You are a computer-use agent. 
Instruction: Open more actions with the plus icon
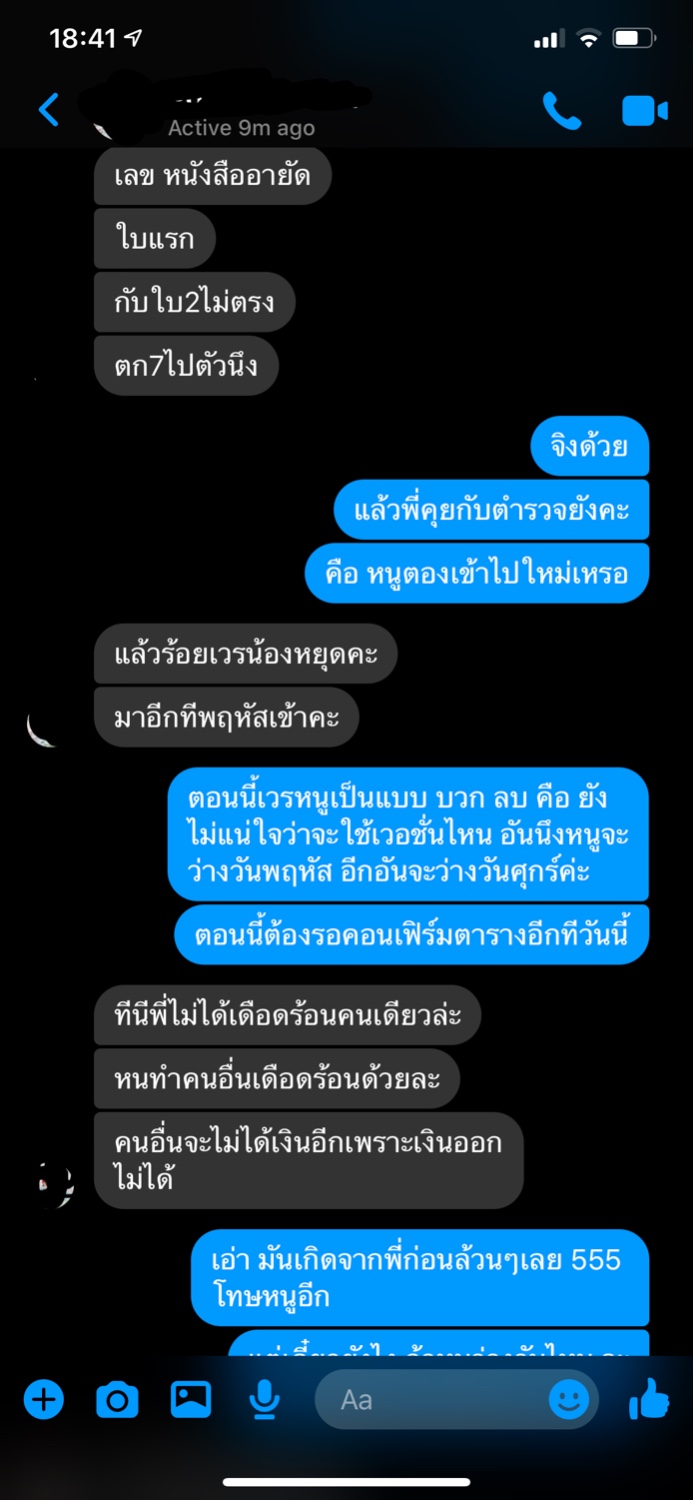click(x=43, y=1399)
